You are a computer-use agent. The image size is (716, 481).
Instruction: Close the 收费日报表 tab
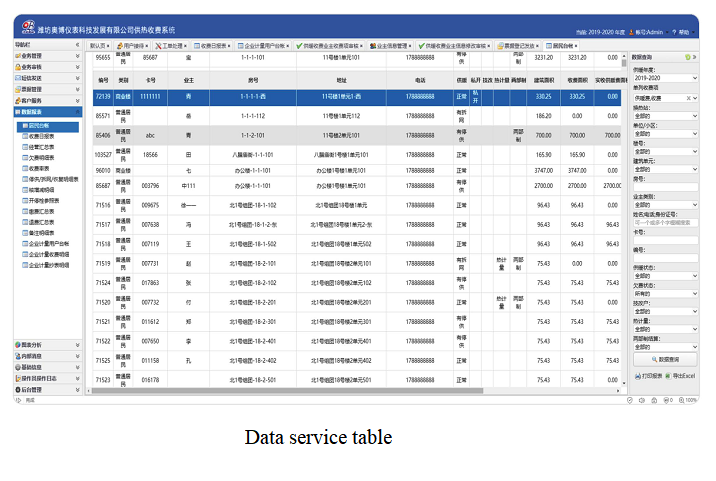(x=229, y=46)
